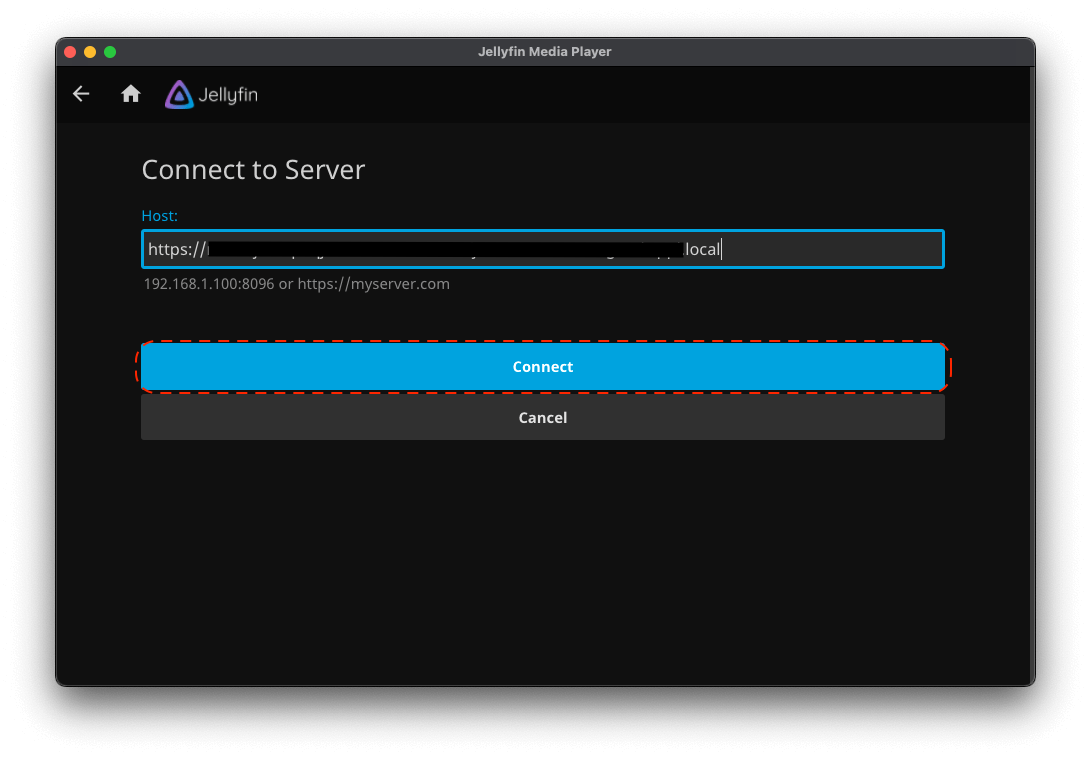Minimize window using yellow button
The image size is (1091, 760).
click(90, 52)
